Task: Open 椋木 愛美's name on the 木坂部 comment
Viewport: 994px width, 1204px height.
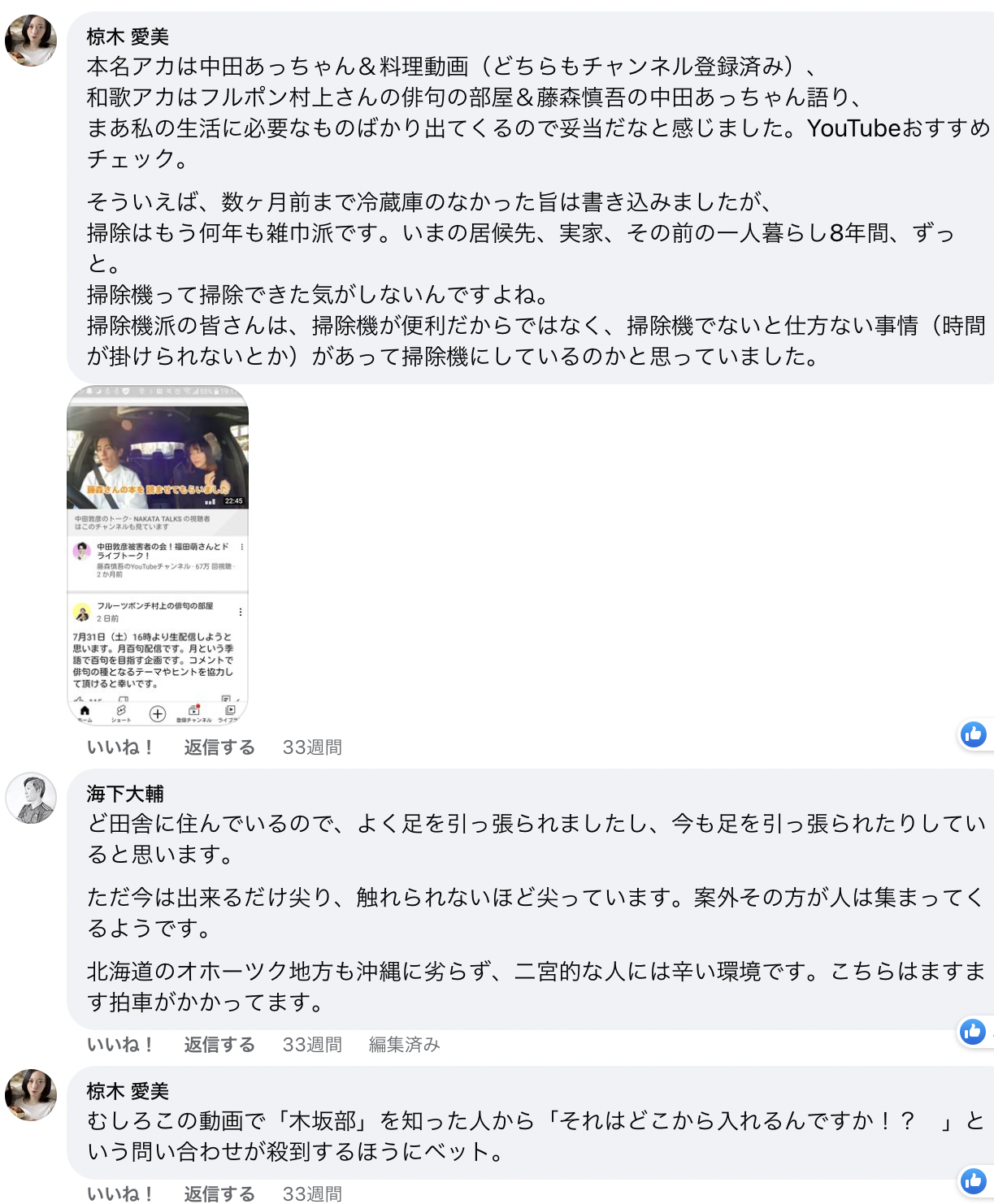Action: [x=128, y=1091]
